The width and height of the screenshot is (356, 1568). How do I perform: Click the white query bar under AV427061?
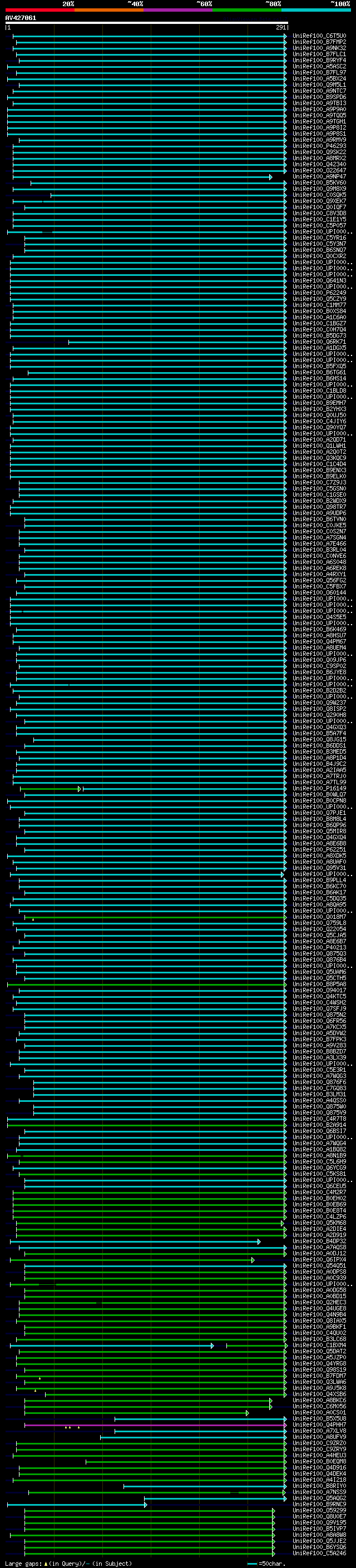click(x=147, y=23)
